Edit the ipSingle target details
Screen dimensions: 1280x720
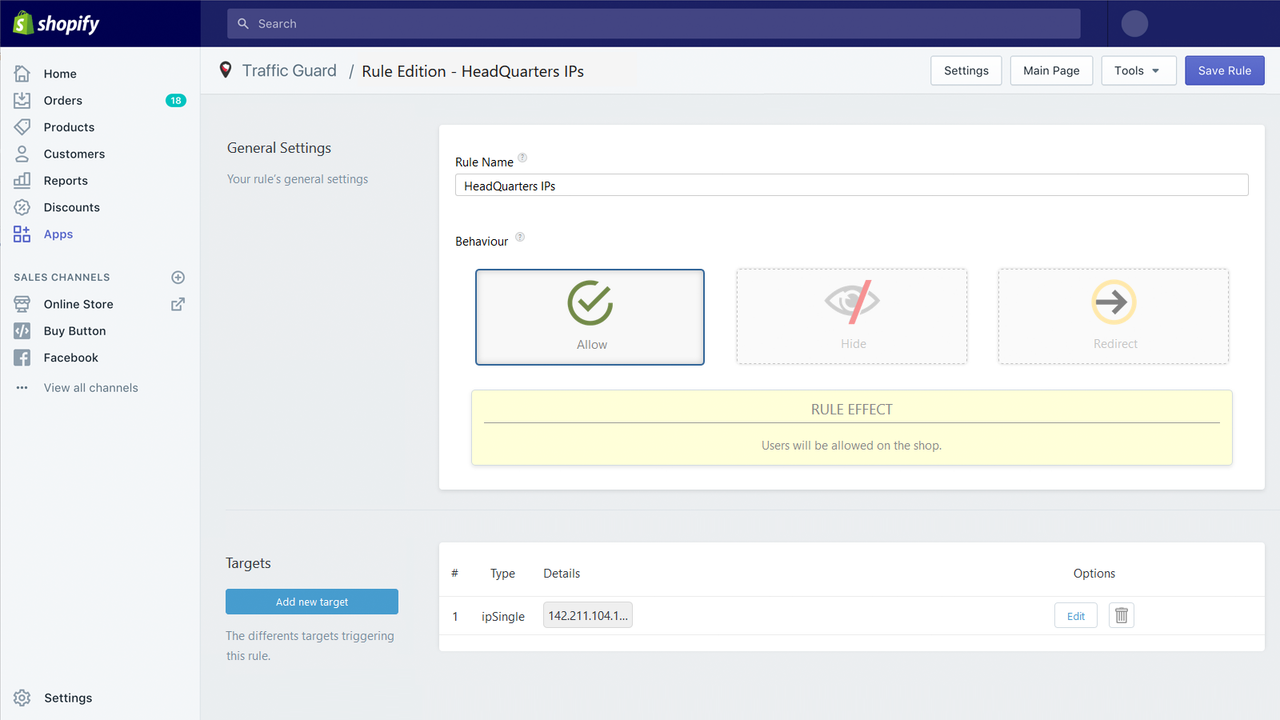pos(1075,615)
